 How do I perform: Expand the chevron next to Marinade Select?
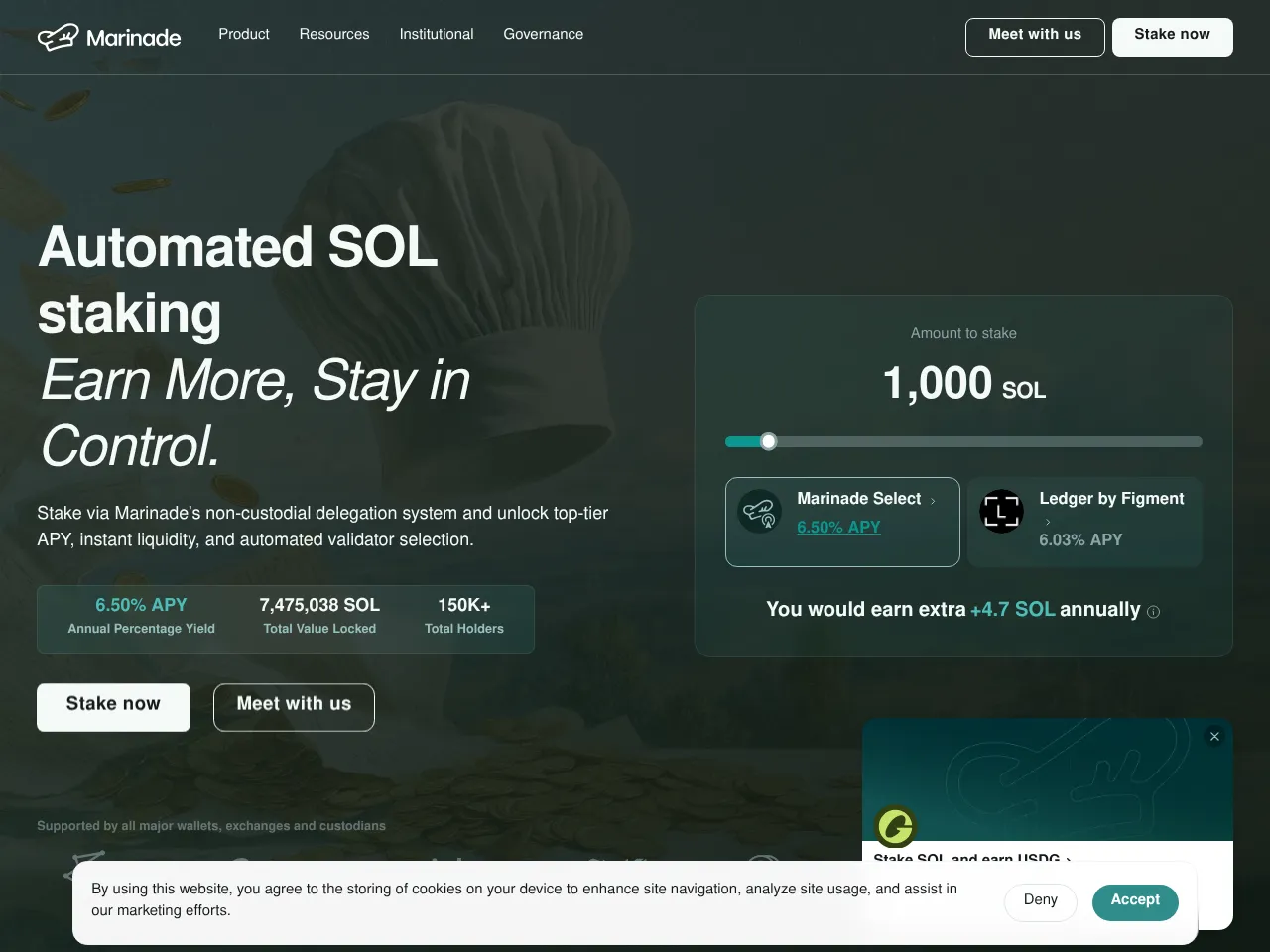tap(933, 501)
